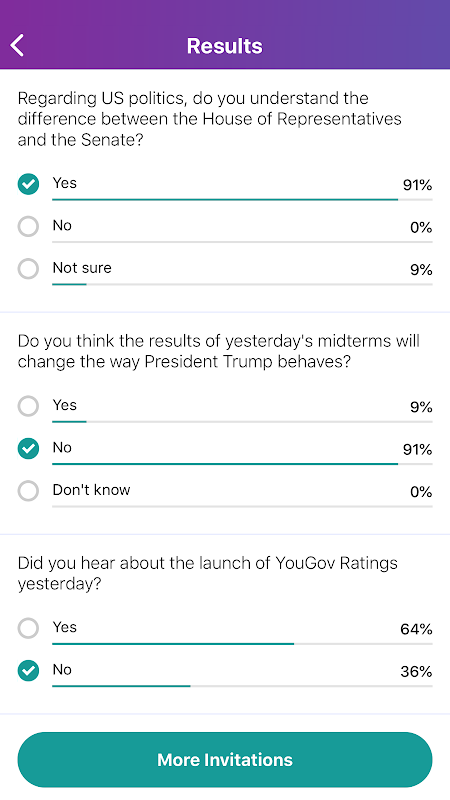450x800 pixels.
Task: Select Yes radio for Trump behavior question
Action: point(28,406)
